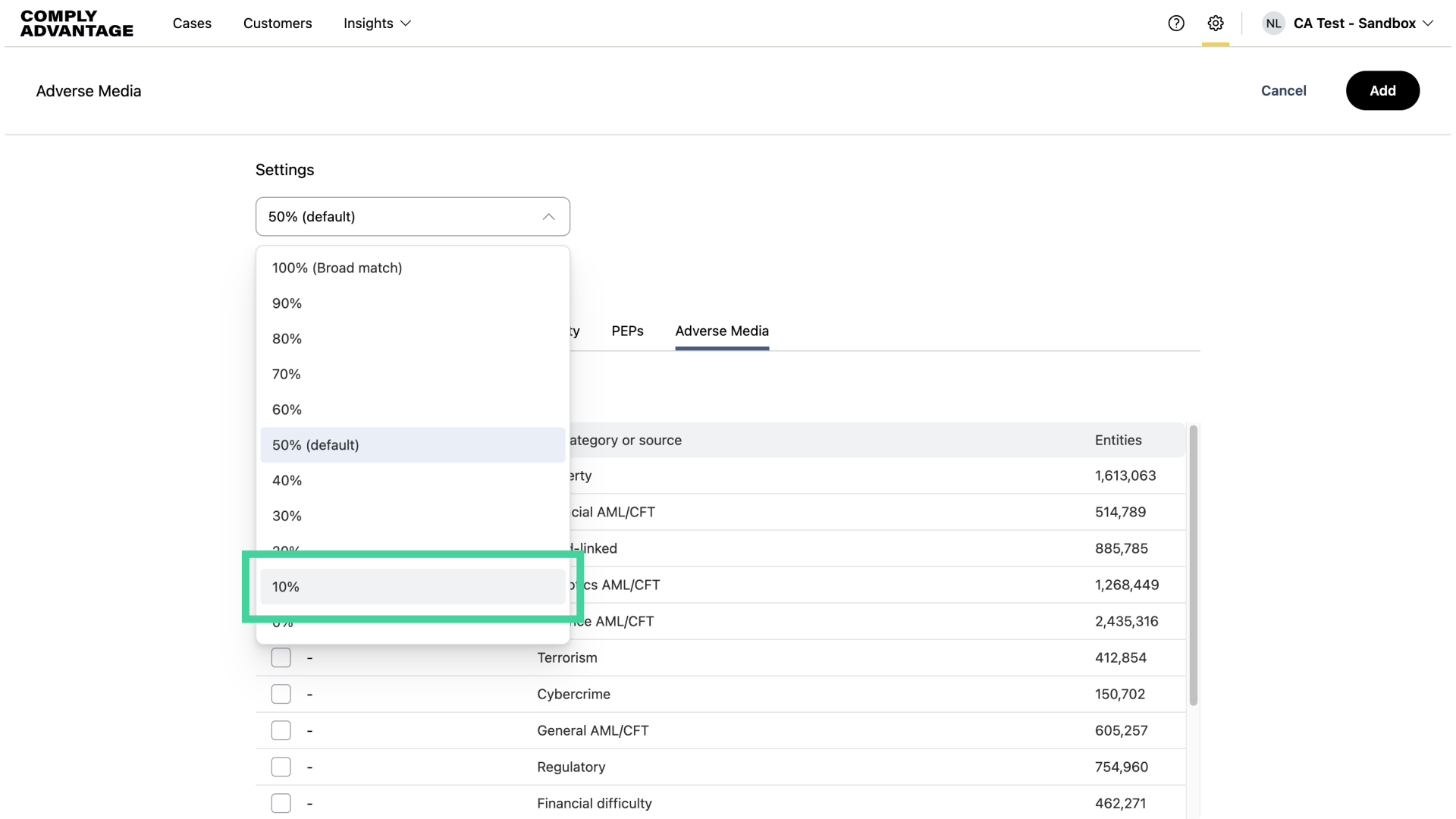Go to the Customers page

[x=278, y=24]
